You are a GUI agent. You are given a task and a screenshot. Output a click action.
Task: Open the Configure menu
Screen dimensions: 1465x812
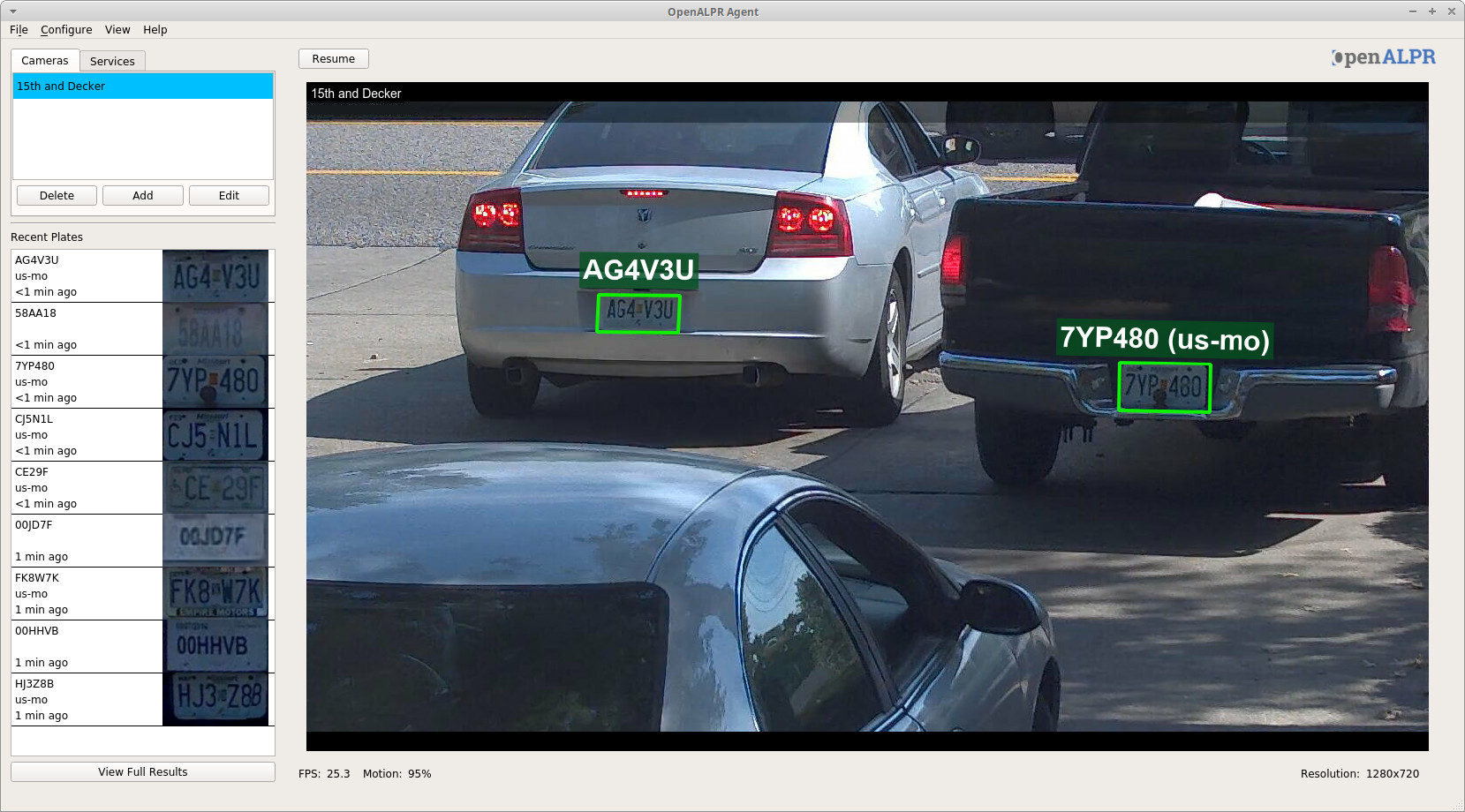pos(66,29)
